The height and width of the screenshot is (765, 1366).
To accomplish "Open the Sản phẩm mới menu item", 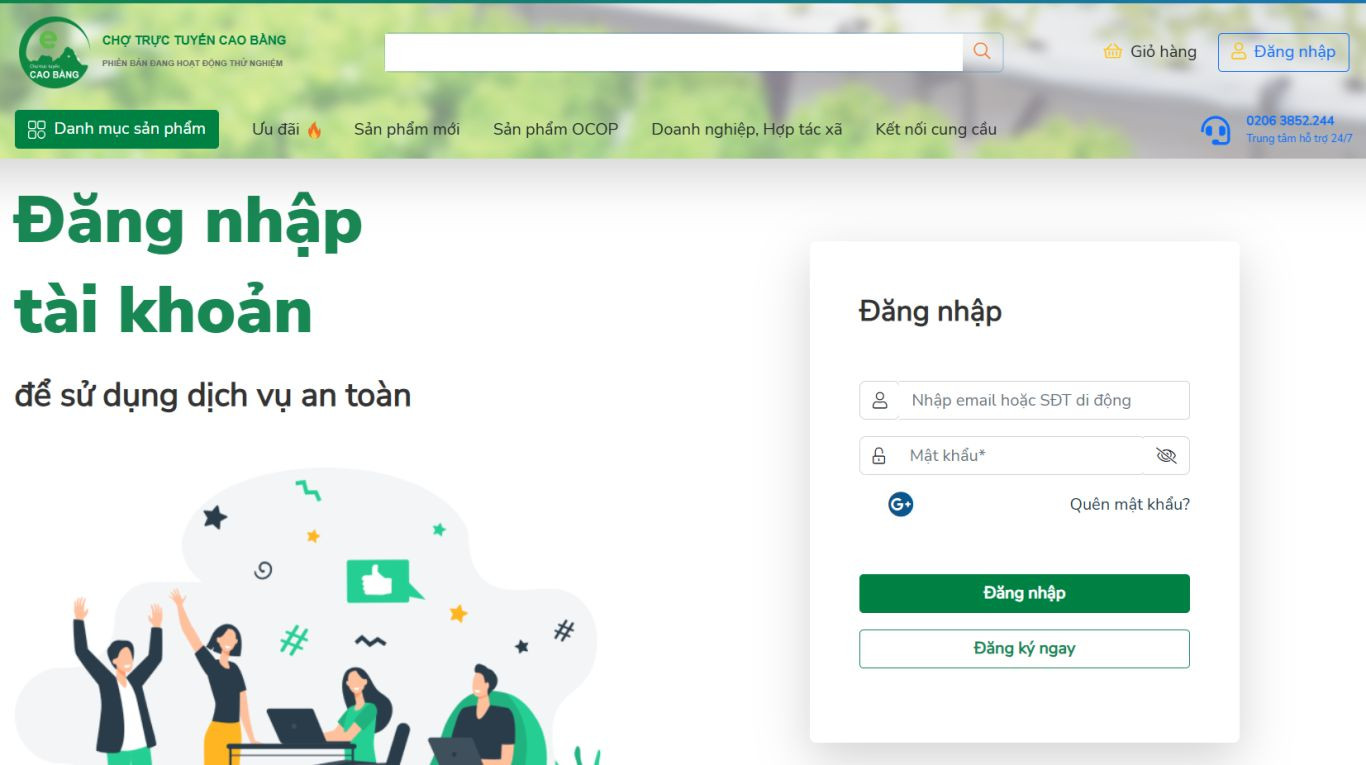I will tap(407, 129).
